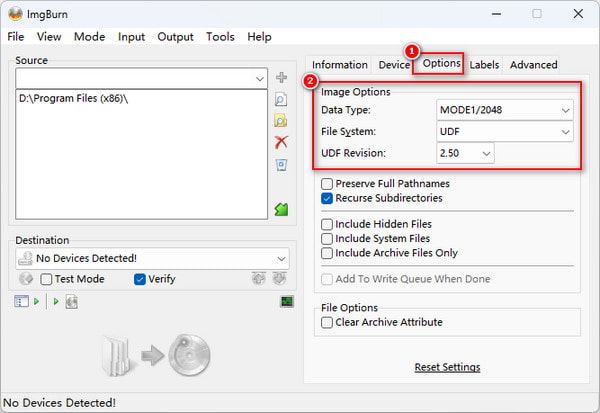600x413 pixels.
Task: Click the add source plus icon
Action: [281, 78]
